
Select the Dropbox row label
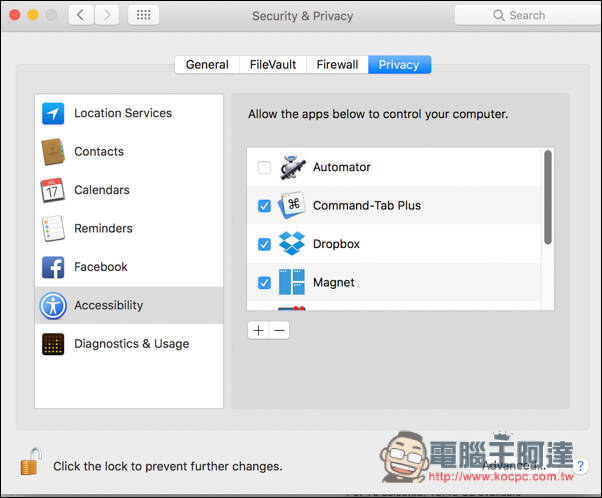(x=336, y=244)
